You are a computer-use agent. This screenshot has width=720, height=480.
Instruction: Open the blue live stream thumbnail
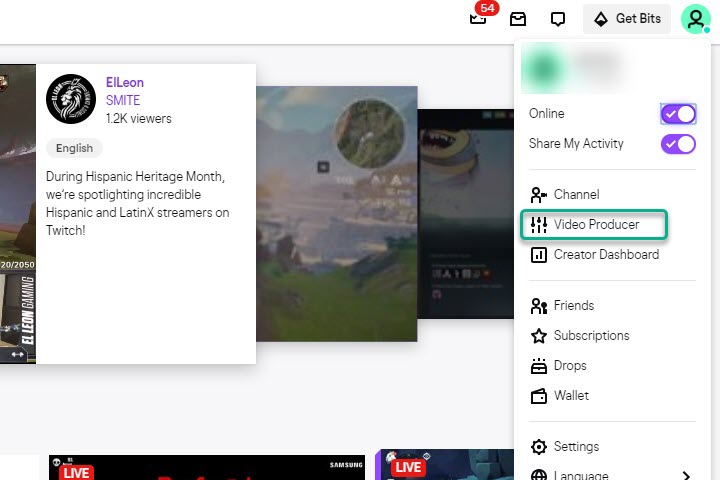pyautogui.click(x=444, y=465)
